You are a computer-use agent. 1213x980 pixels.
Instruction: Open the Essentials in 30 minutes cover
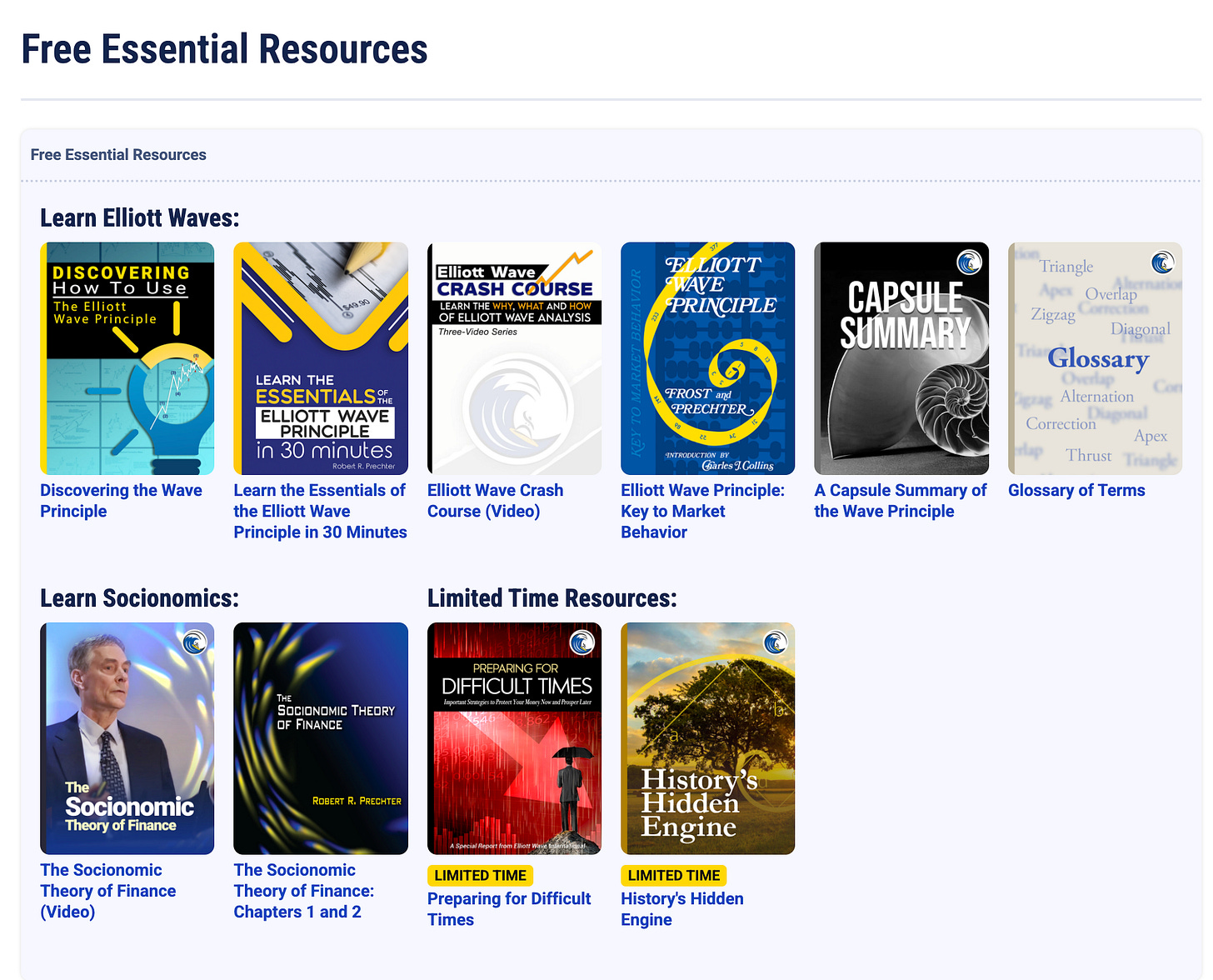pos(321,358)
